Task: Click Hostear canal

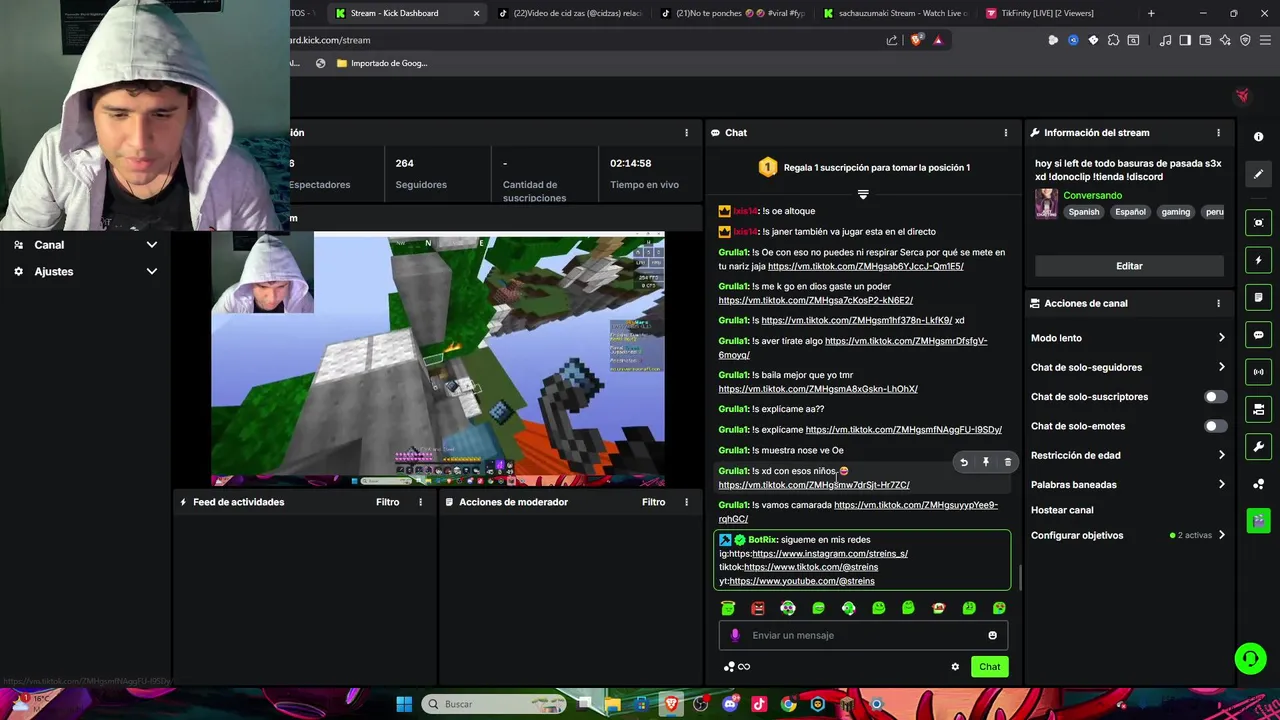Action: point(1062,510)
